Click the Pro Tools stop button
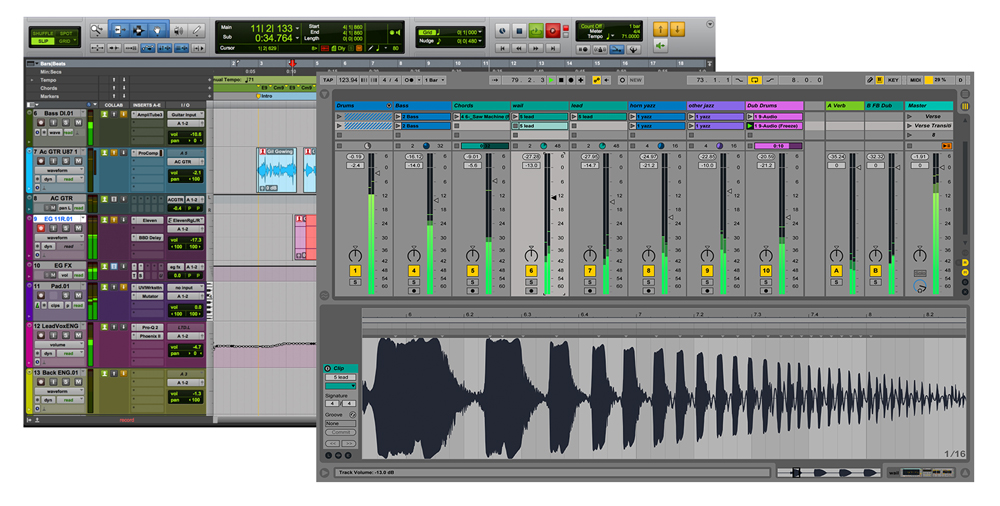 pos(519,31)
